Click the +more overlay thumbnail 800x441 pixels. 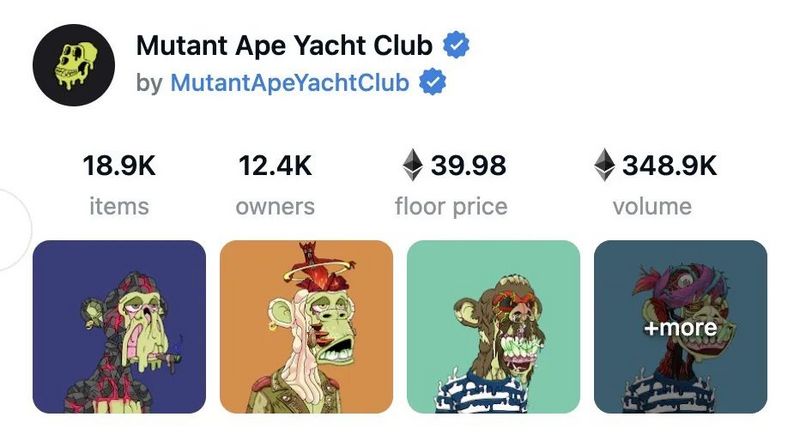click(x=681, y=327)
